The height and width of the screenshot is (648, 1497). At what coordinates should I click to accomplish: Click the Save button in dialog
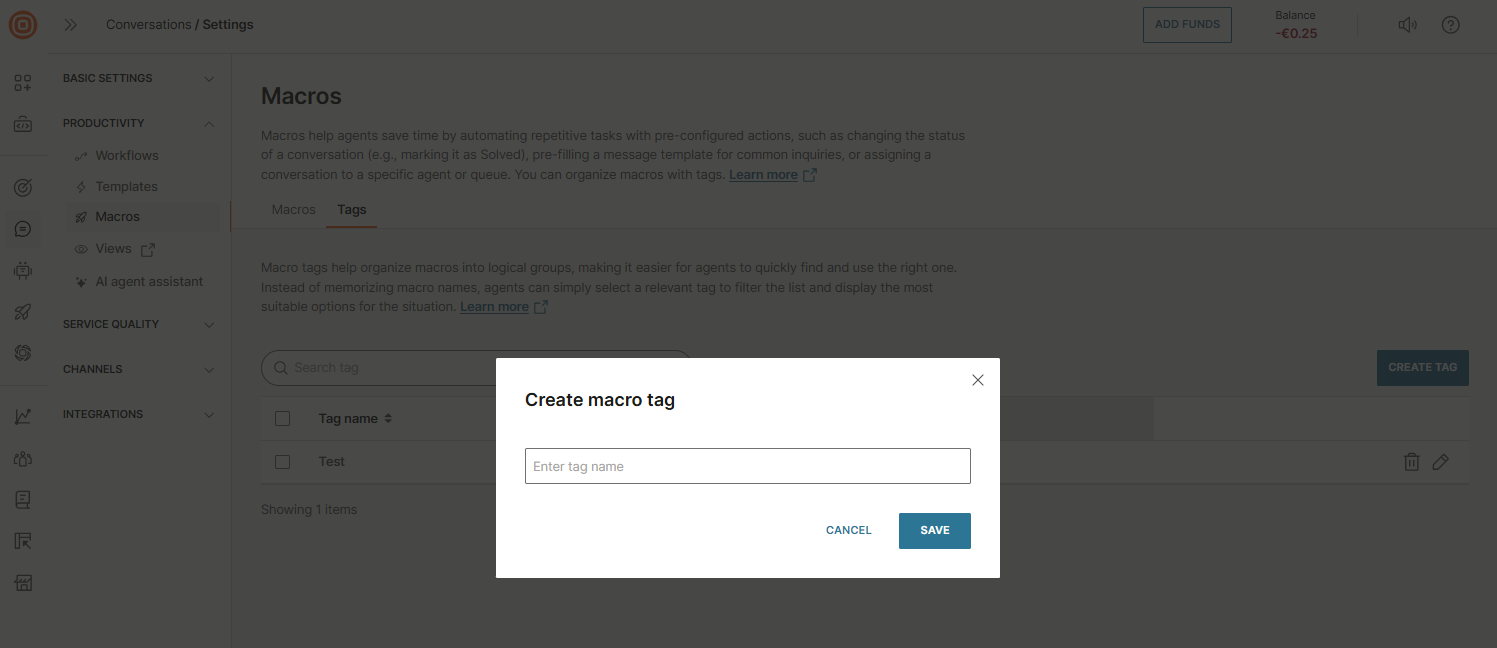pyautogui.click(x=934, y=530)
